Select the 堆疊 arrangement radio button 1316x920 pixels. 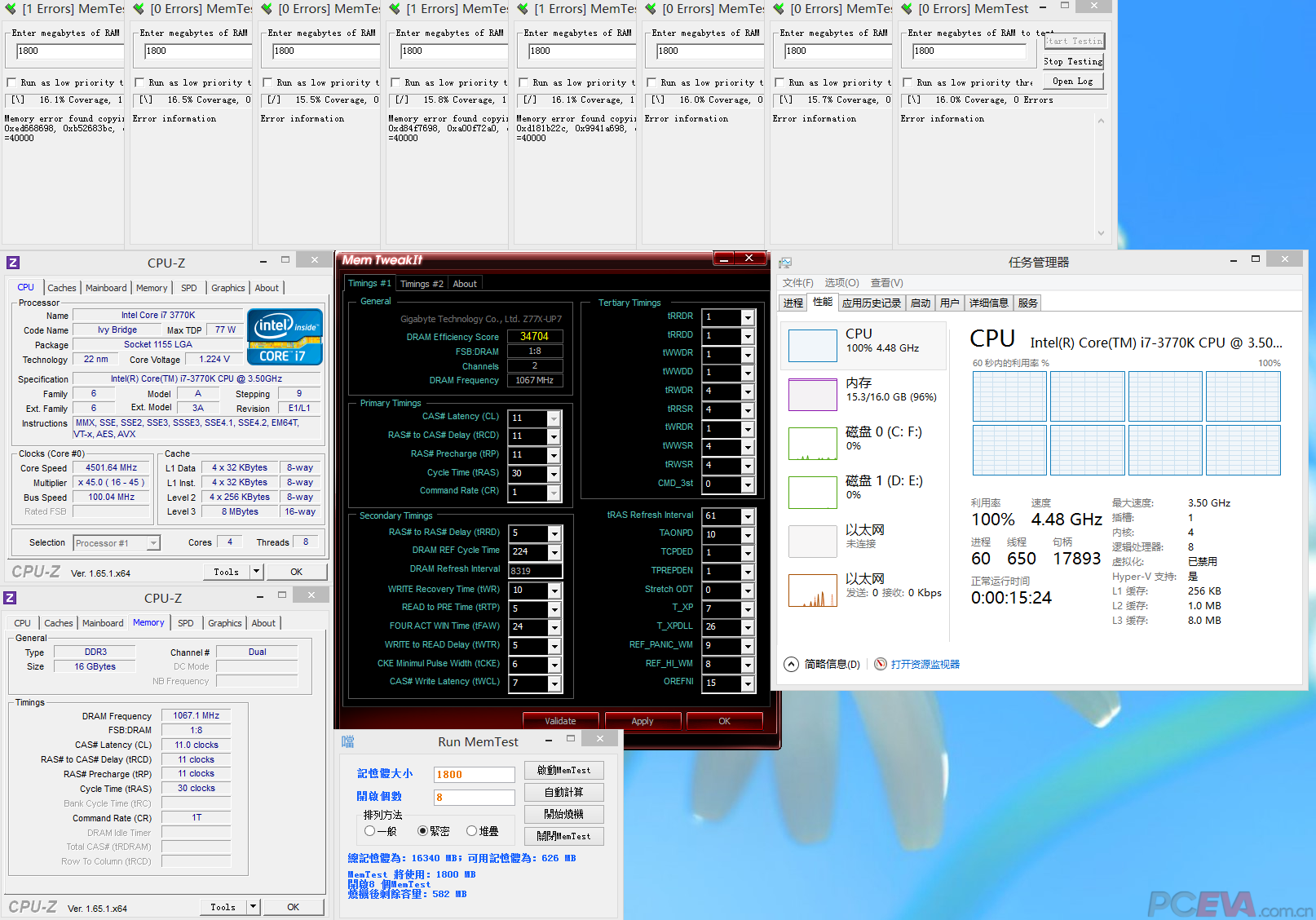click(471, 831)
